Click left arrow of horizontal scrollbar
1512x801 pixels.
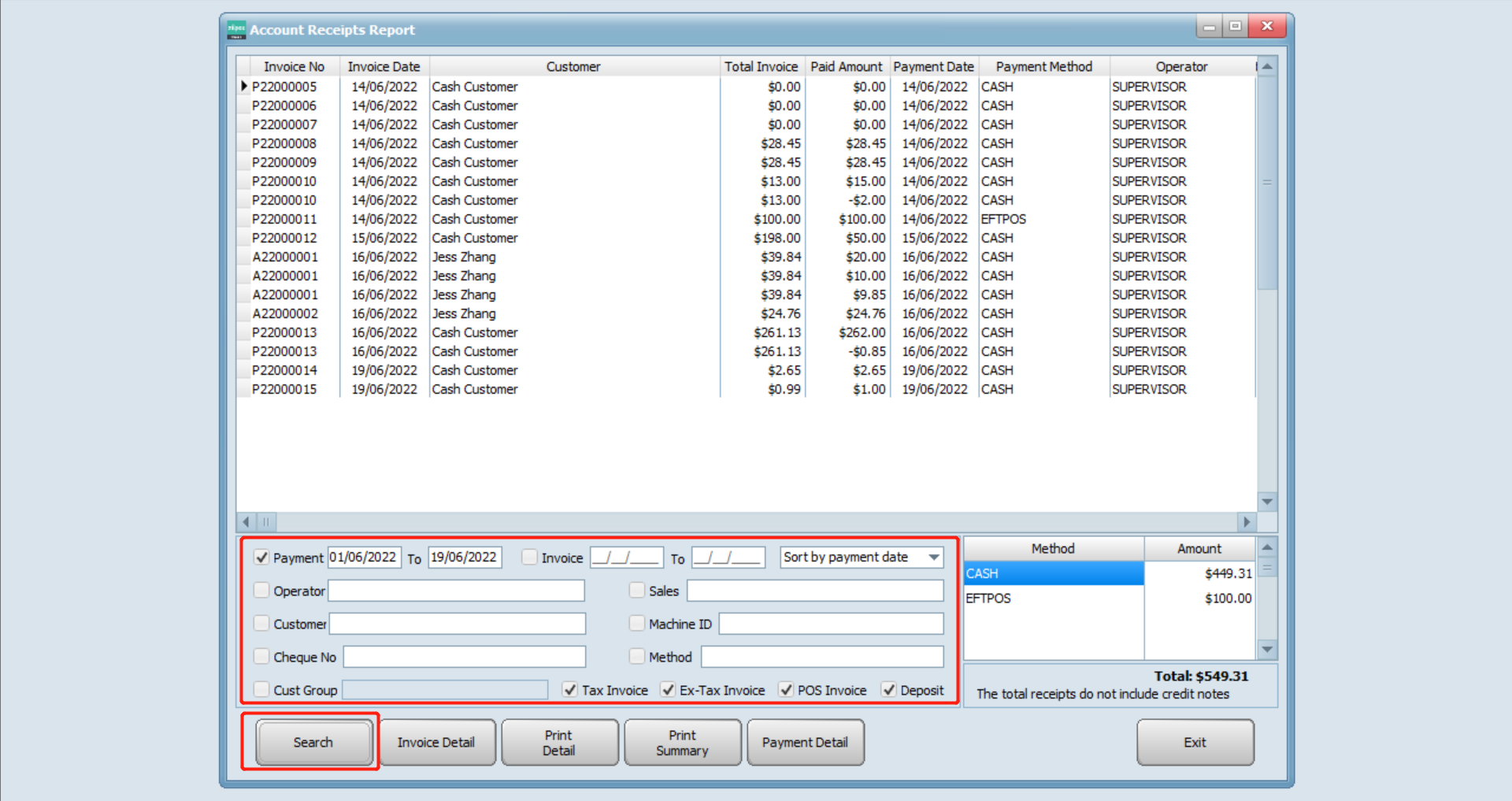click(246, 522)
